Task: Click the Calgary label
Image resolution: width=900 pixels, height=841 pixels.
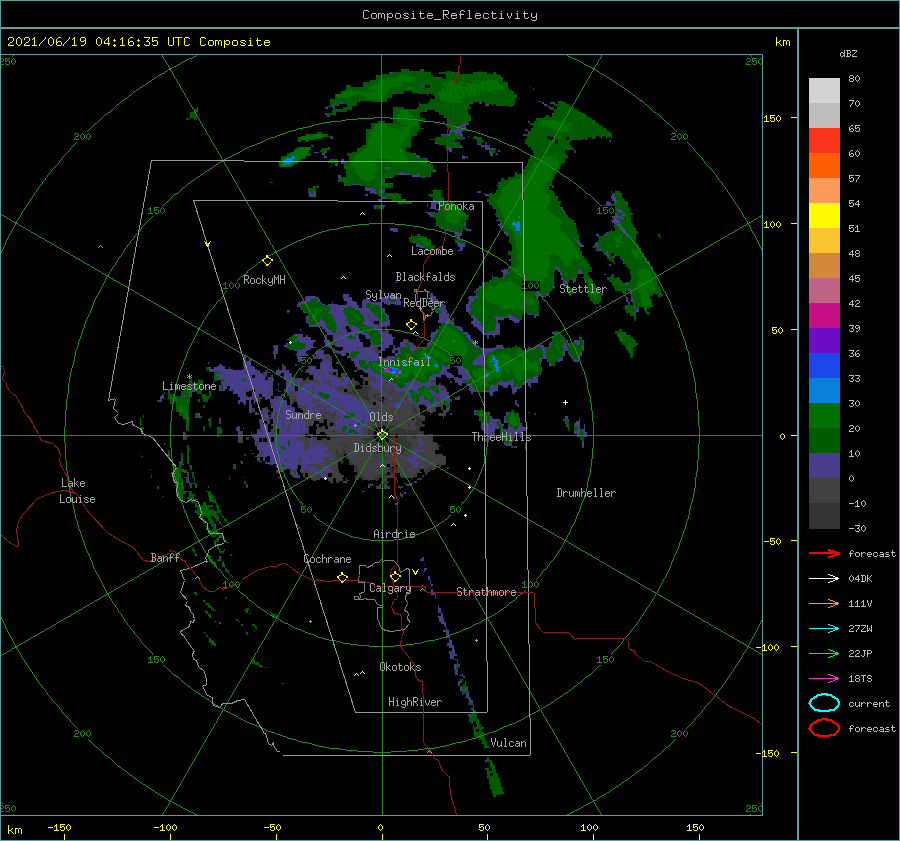Action: pyautogui.click(x=390, y=588)
